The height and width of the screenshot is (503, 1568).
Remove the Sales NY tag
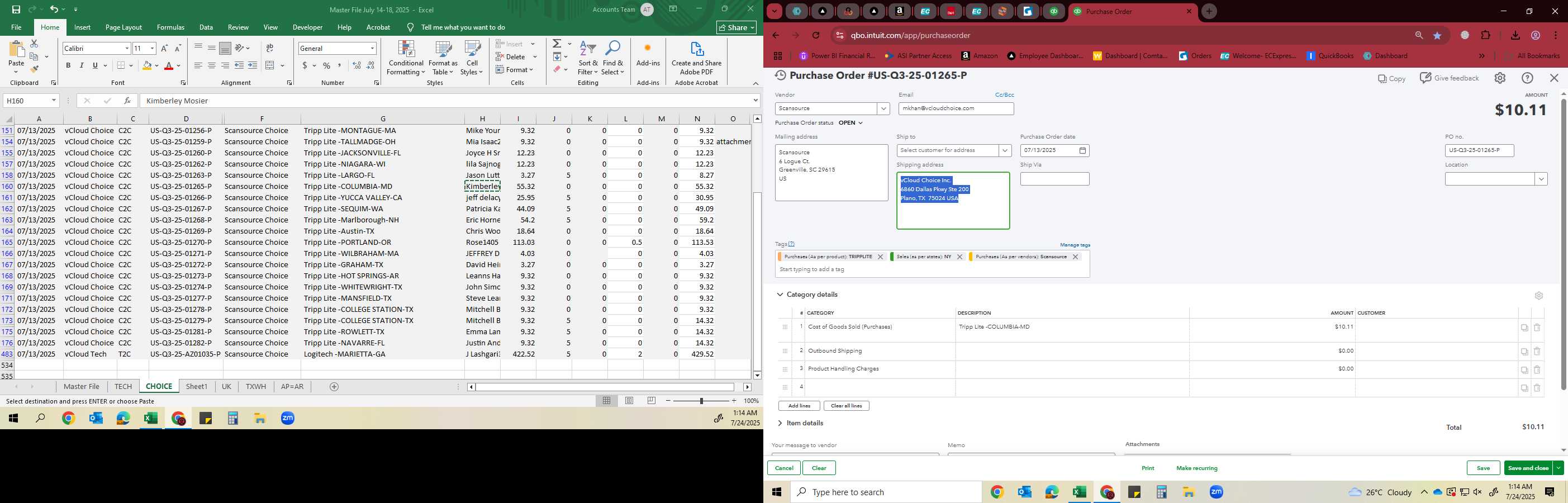coord(959,257)
